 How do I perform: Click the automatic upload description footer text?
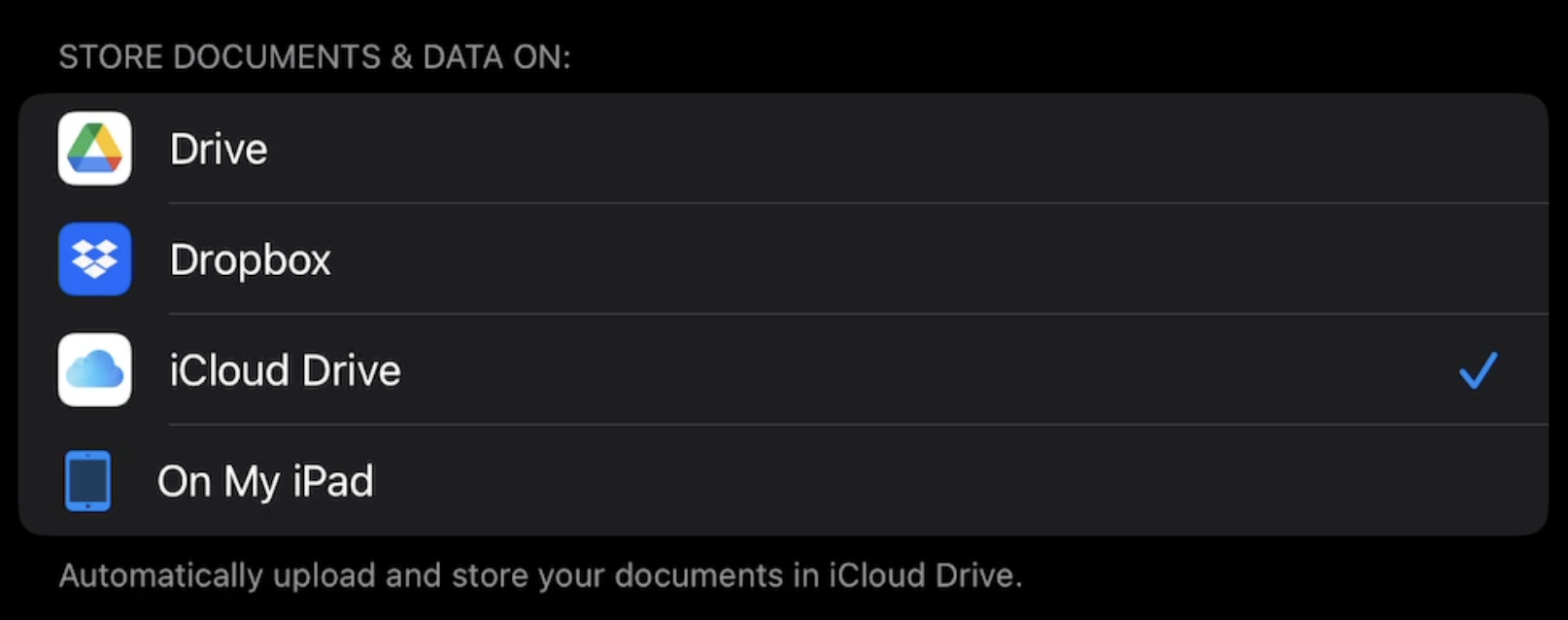pyautogui.click(x=540, y=575)
